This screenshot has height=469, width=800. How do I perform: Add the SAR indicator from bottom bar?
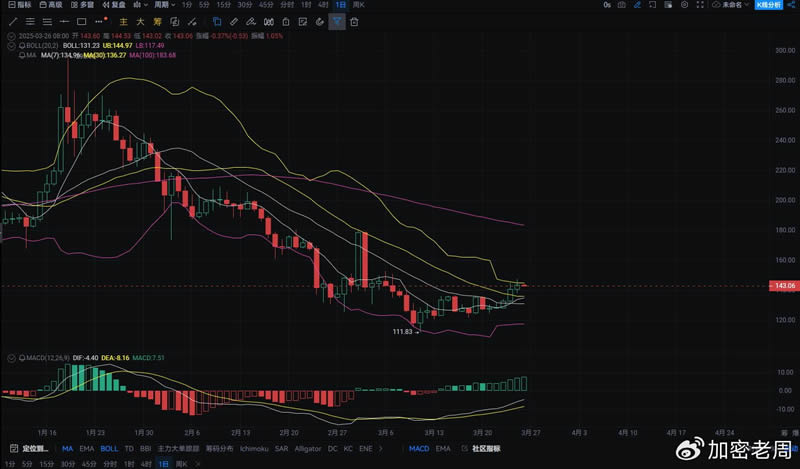(x=281, y=449)
